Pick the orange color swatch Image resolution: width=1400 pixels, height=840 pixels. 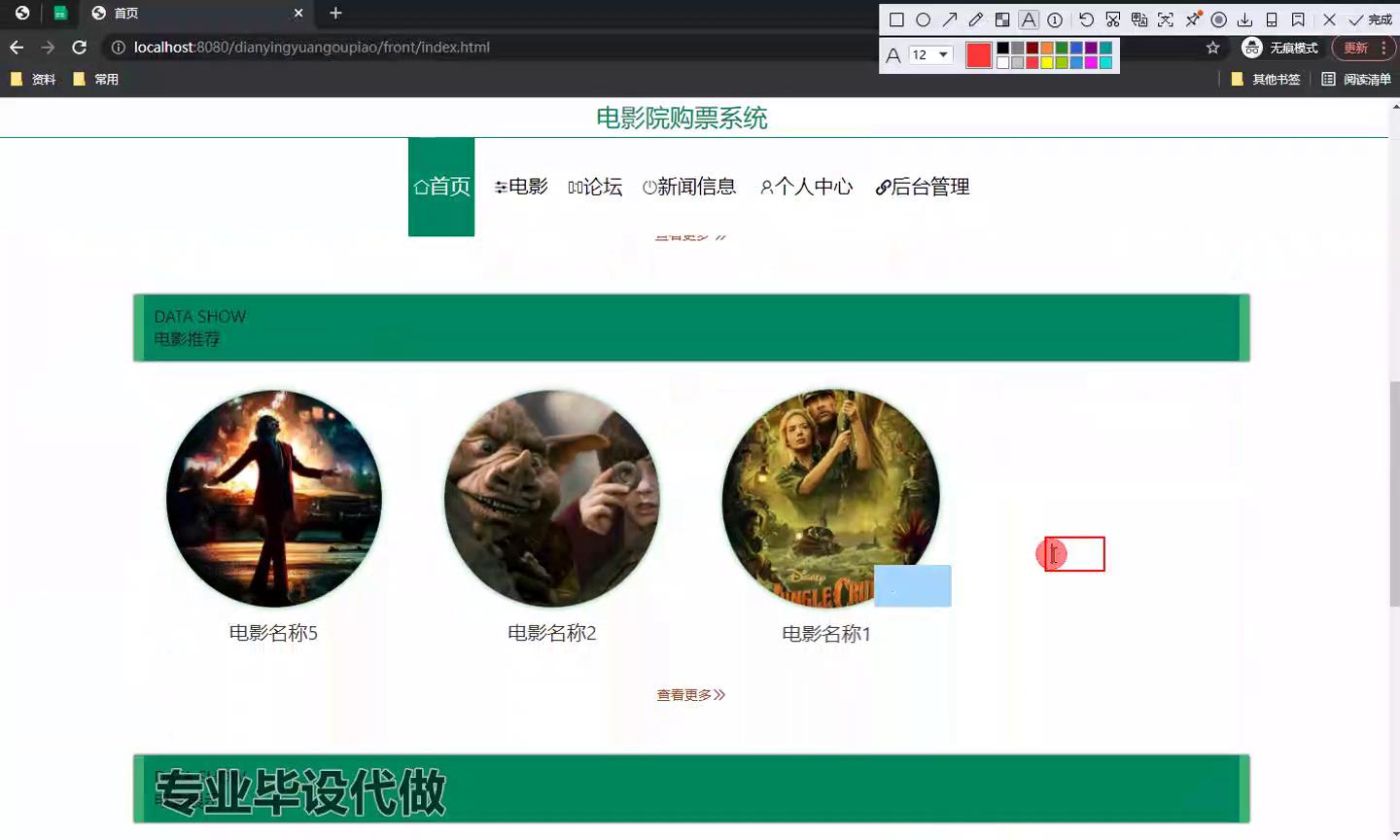pyautogui.click(x=1047, y=48)
